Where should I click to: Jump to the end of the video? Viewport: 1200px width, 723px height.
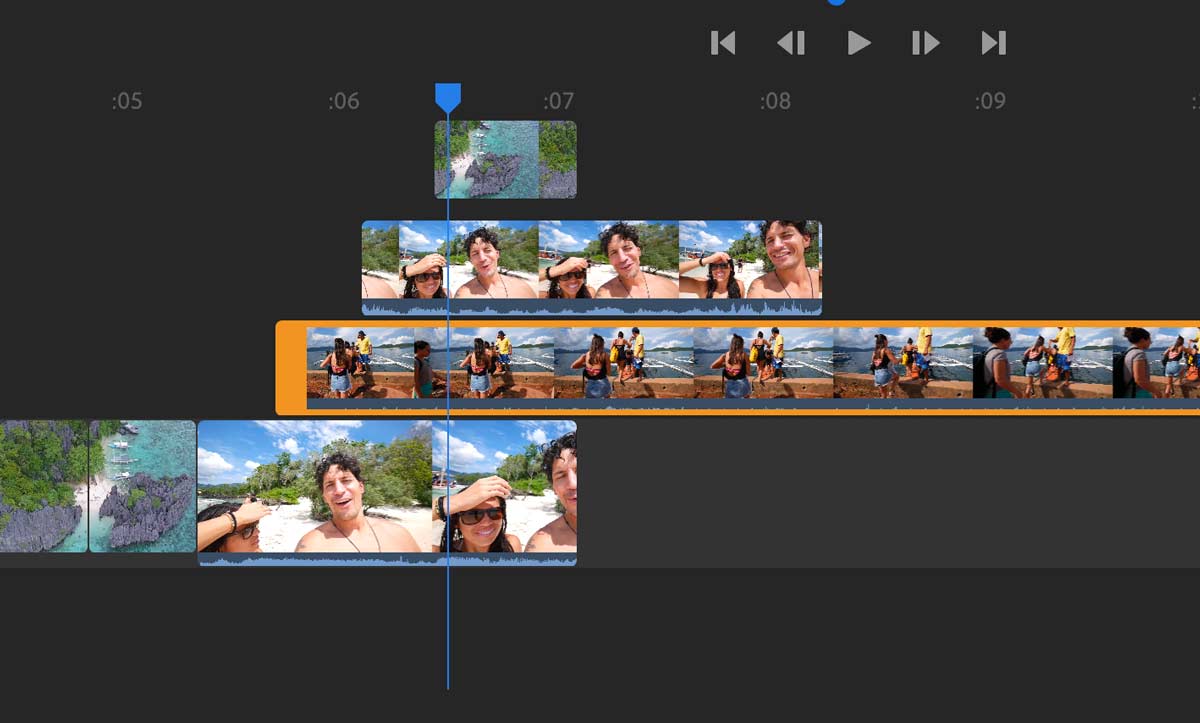pos(993,43)
